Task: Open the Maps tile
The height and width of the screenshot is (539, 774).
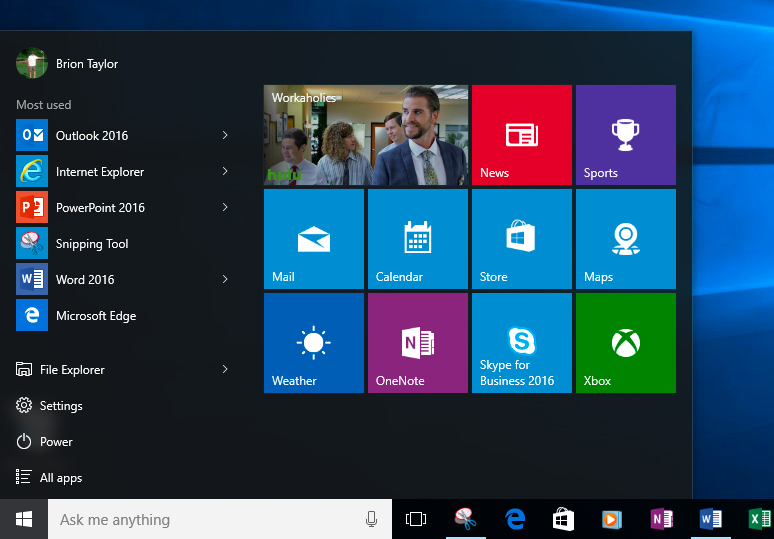Action: [x=626, y=239]
